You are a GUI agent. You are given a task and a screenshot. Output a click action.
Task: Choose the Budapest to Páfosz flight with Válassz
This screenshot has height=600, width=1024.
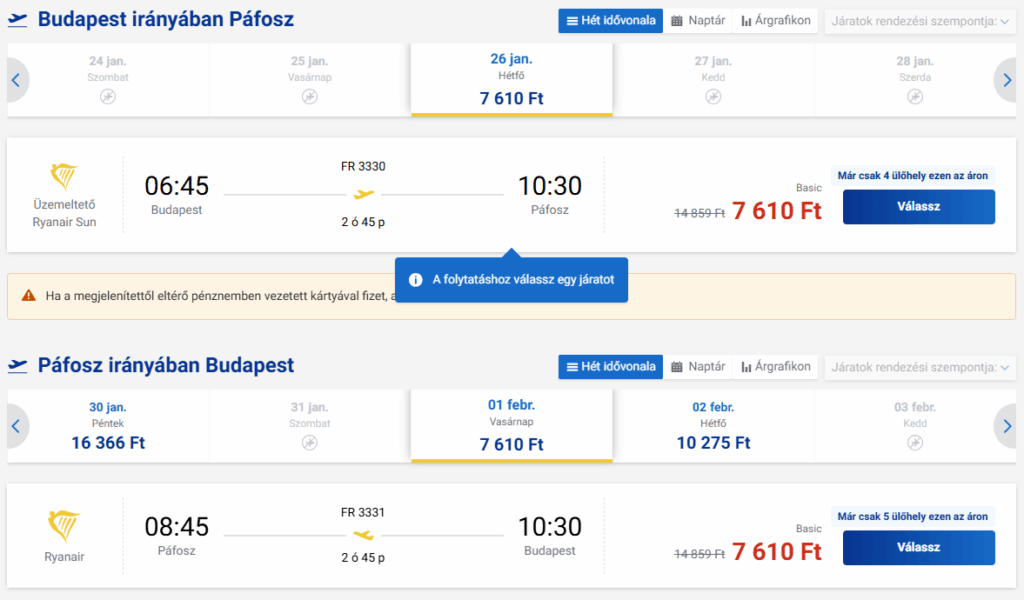click(918, 207)
